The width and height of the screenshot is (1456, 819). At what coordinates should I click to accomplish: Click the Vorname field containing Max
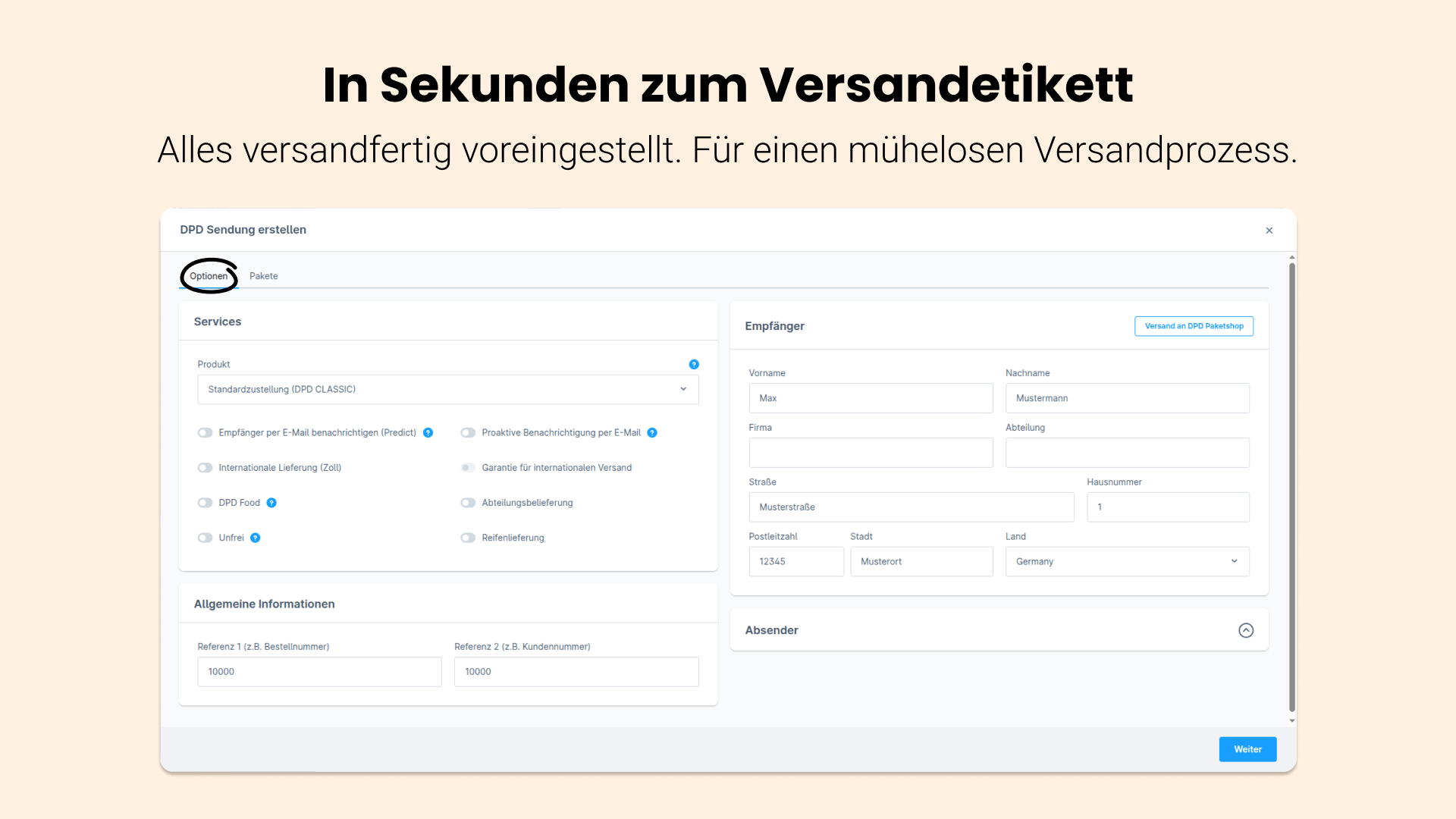871,398
